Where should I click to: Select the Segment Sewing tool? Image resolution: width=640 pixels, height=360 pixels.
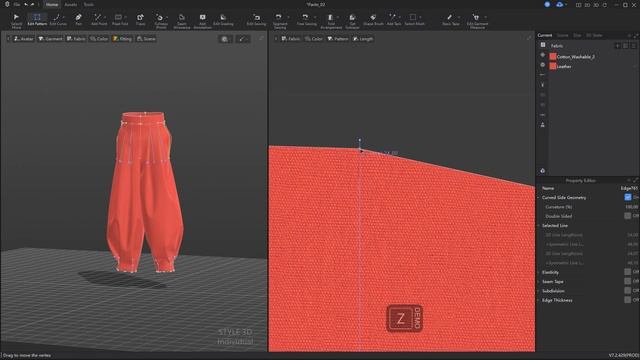[280, 20]
